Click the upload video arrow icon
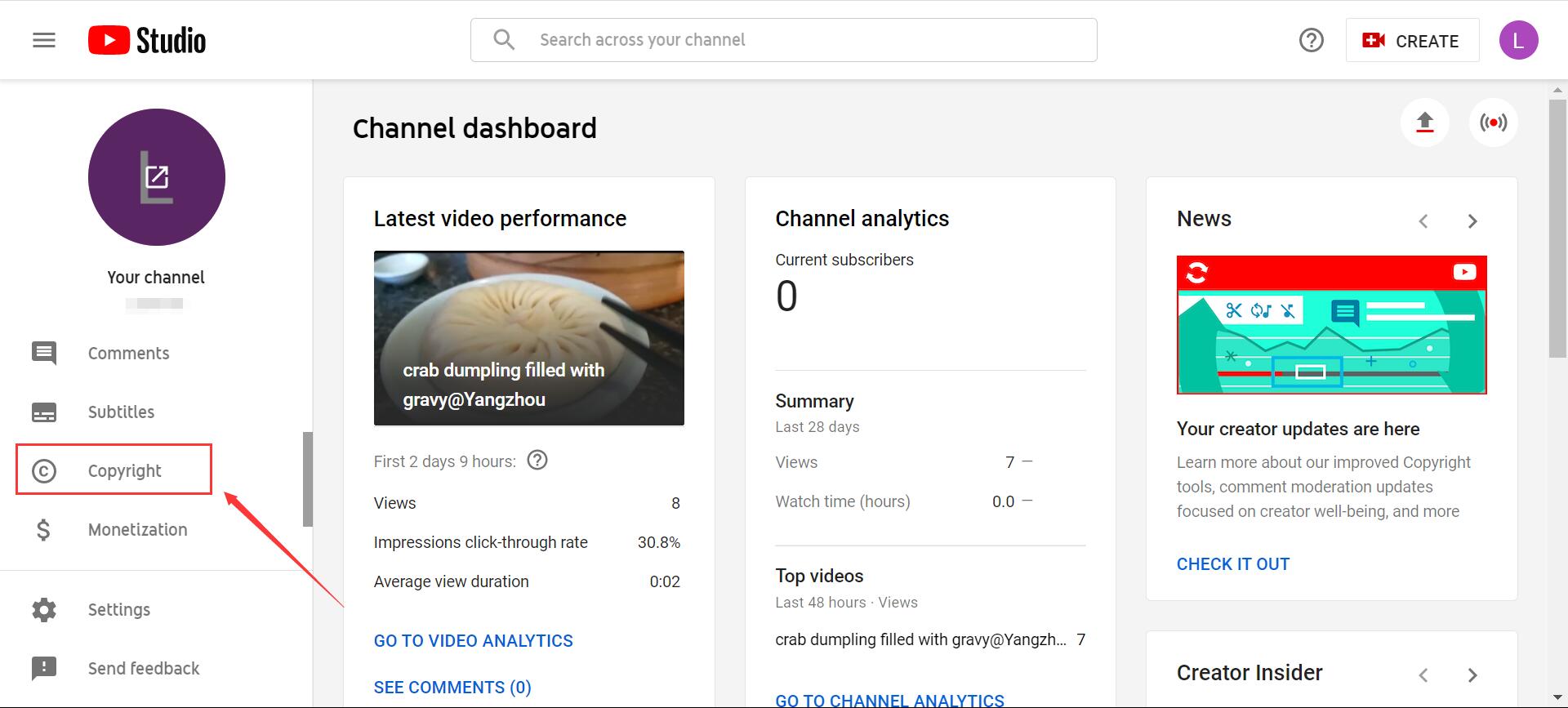1568x708 pixels. (1424, 122)
